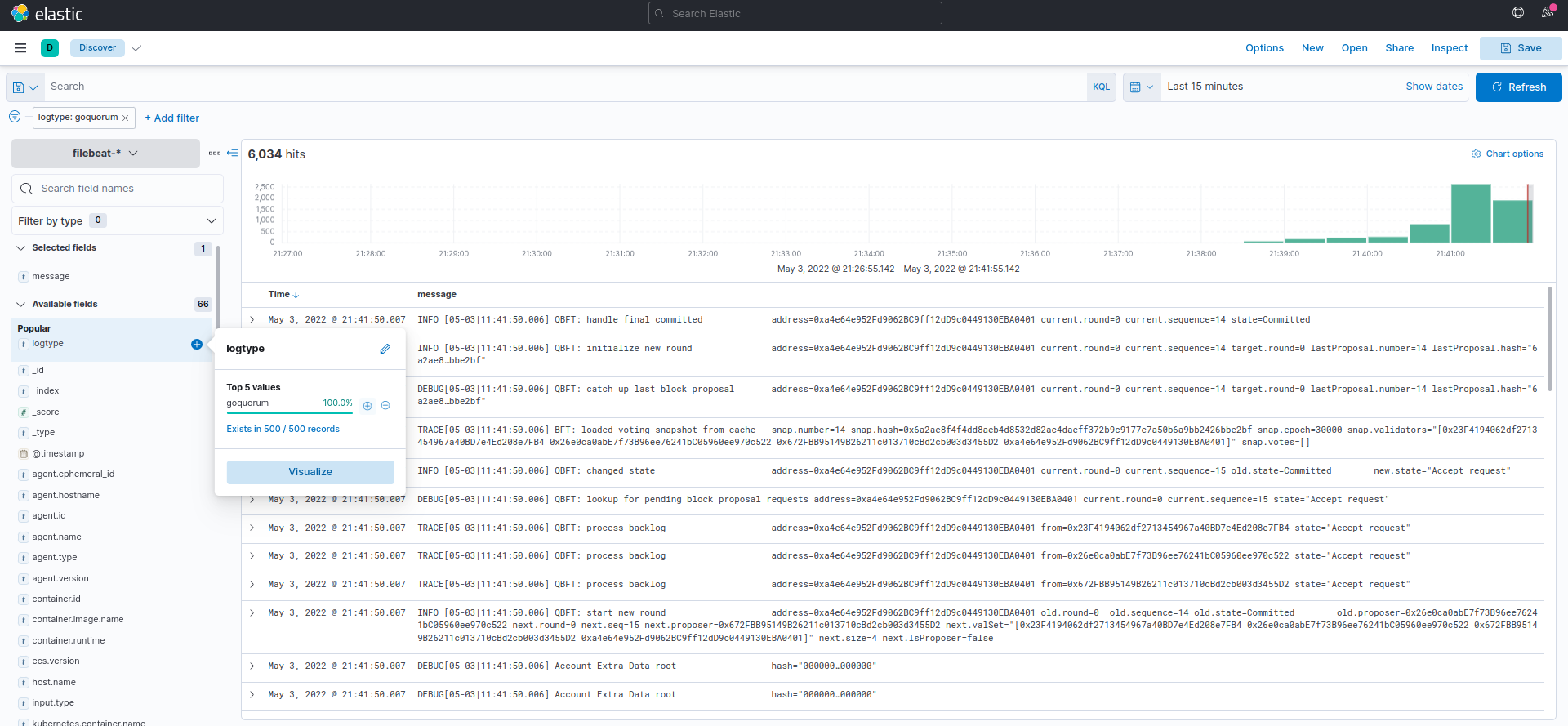This screenshot has width=1568, height=726.
Task: Open the date quick menu dropdown
Action: pos(1141,87)
